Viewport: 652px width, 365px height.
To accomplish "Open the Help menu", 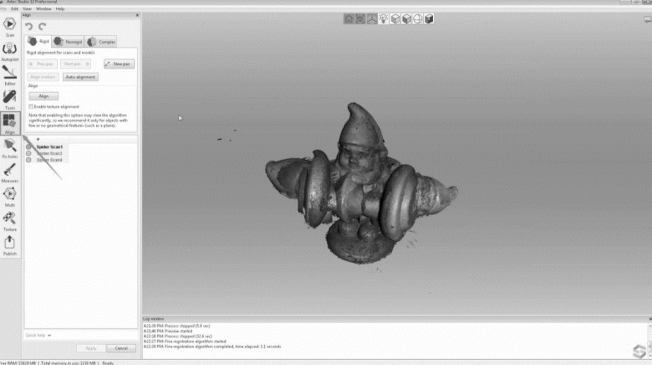I will click(60, 9).
